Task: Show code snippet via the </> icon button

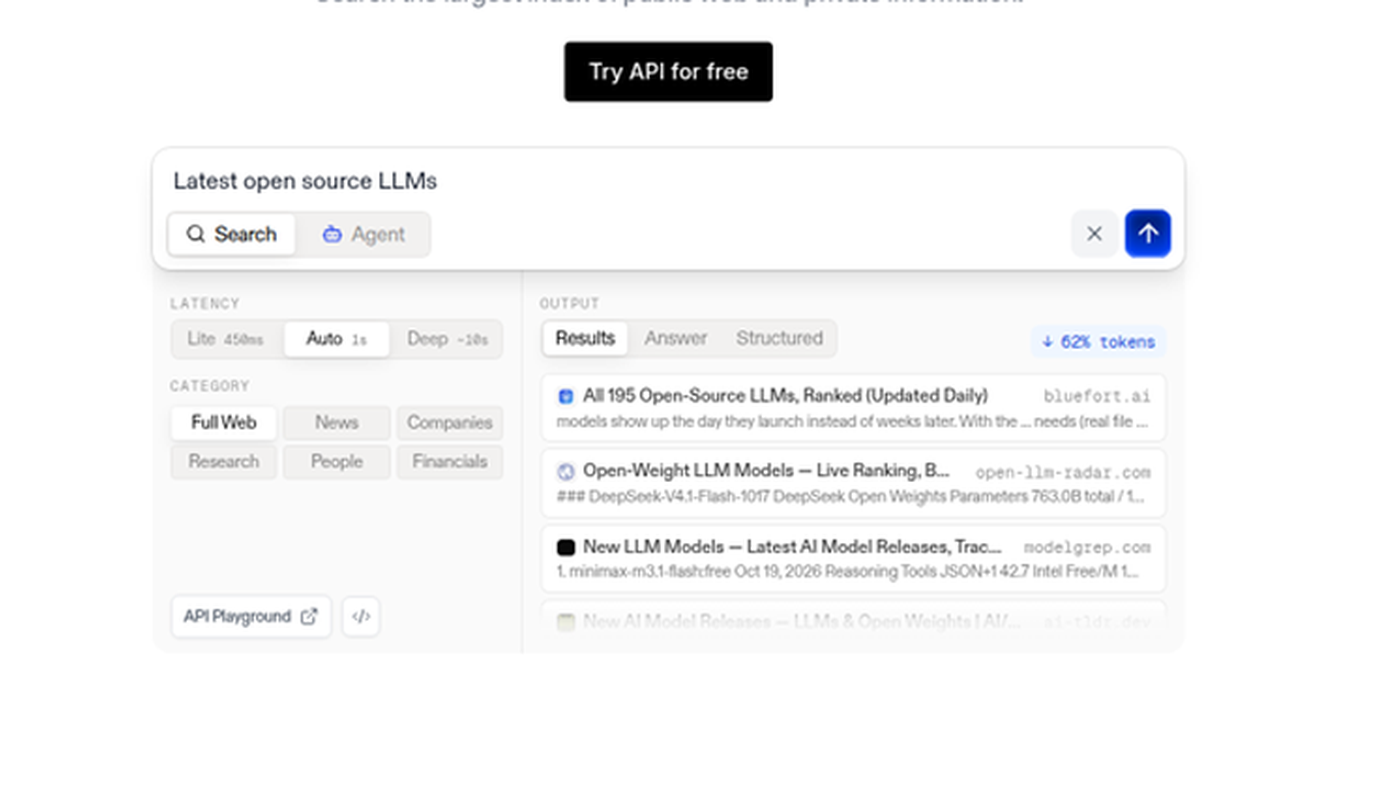Action: 361,617
